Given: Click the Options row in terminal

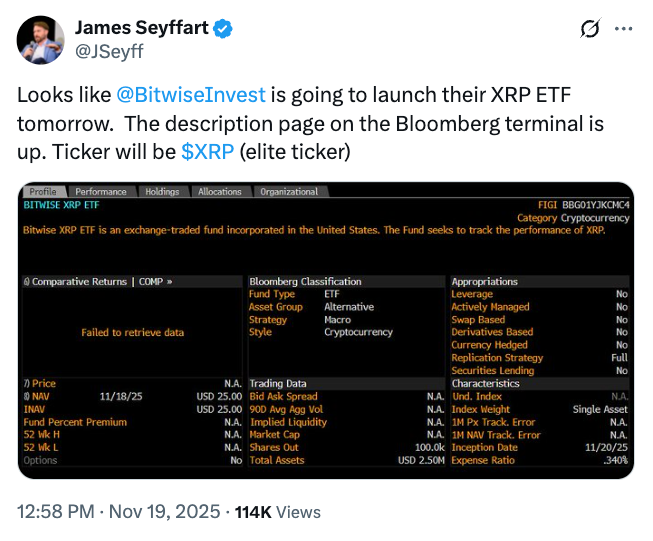Looking at the screenshot, I should 40,460.
